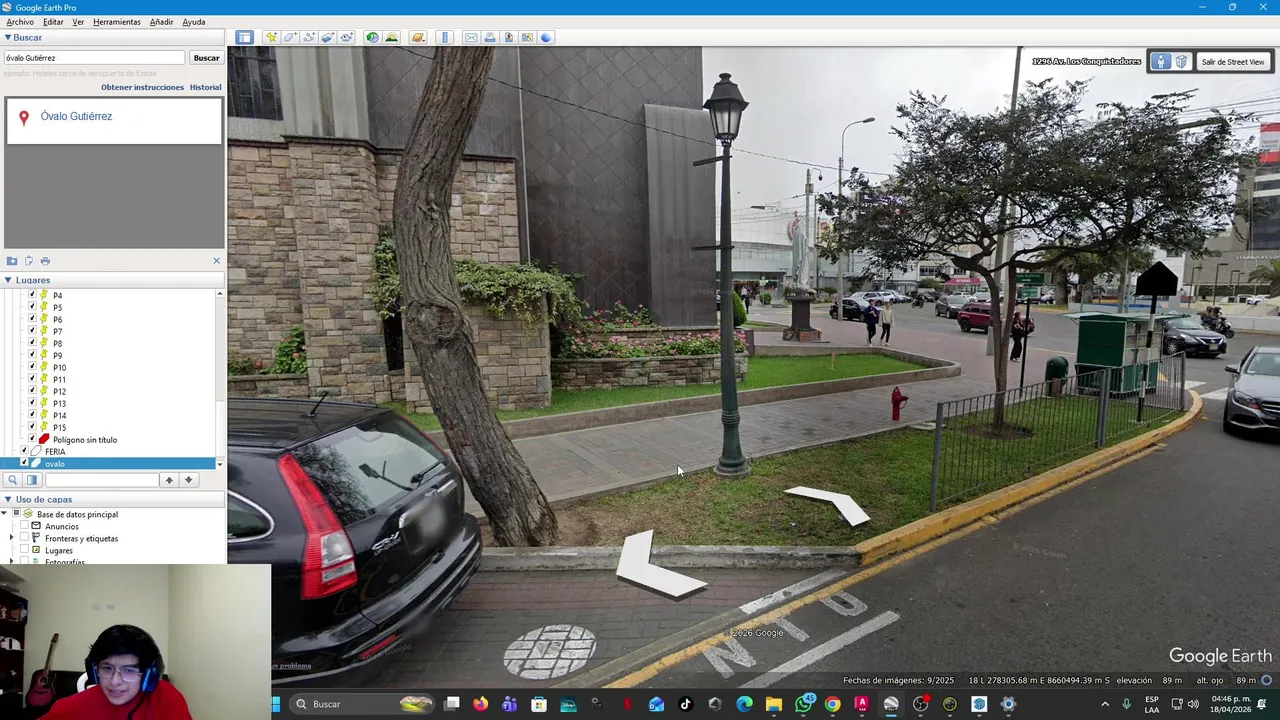The width and height of the screenshot is (1280, 720).
Task: Uncheck the P4 placemark checkbox
Action: click(x=32, y=295)
